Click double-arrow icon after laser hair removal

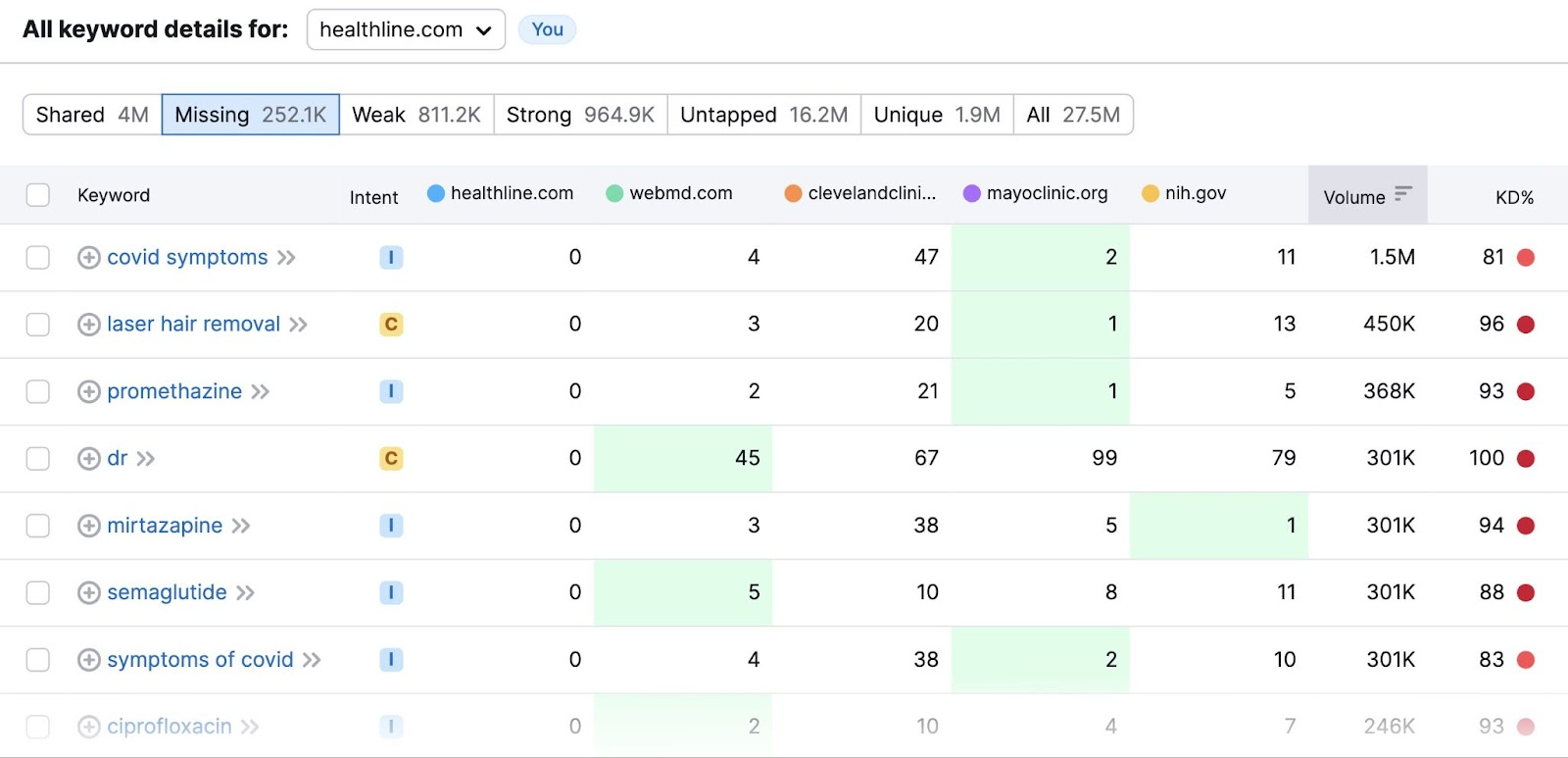pyautogui.click(x=298, y=325)
